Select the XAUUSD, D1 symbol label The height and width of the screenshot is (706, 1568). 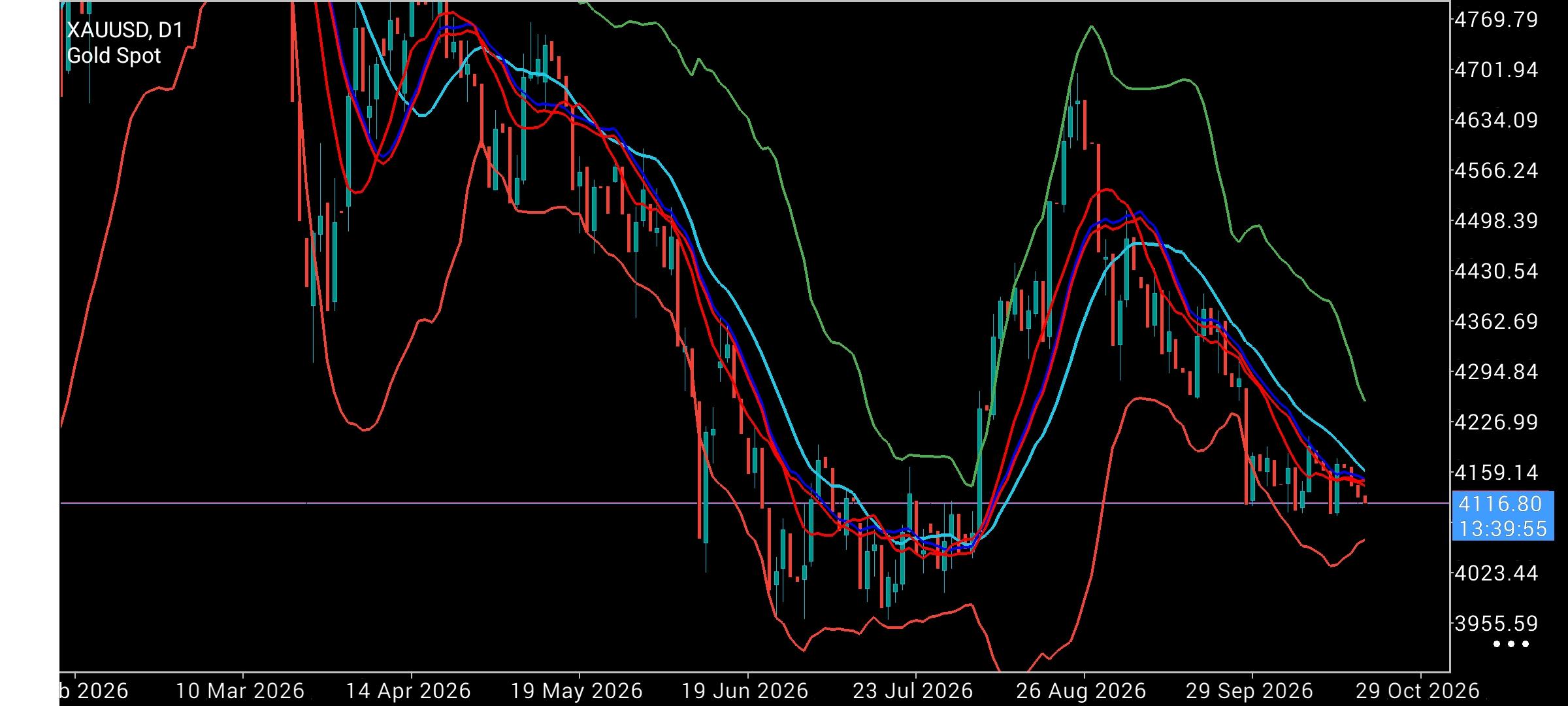point(125,30)
